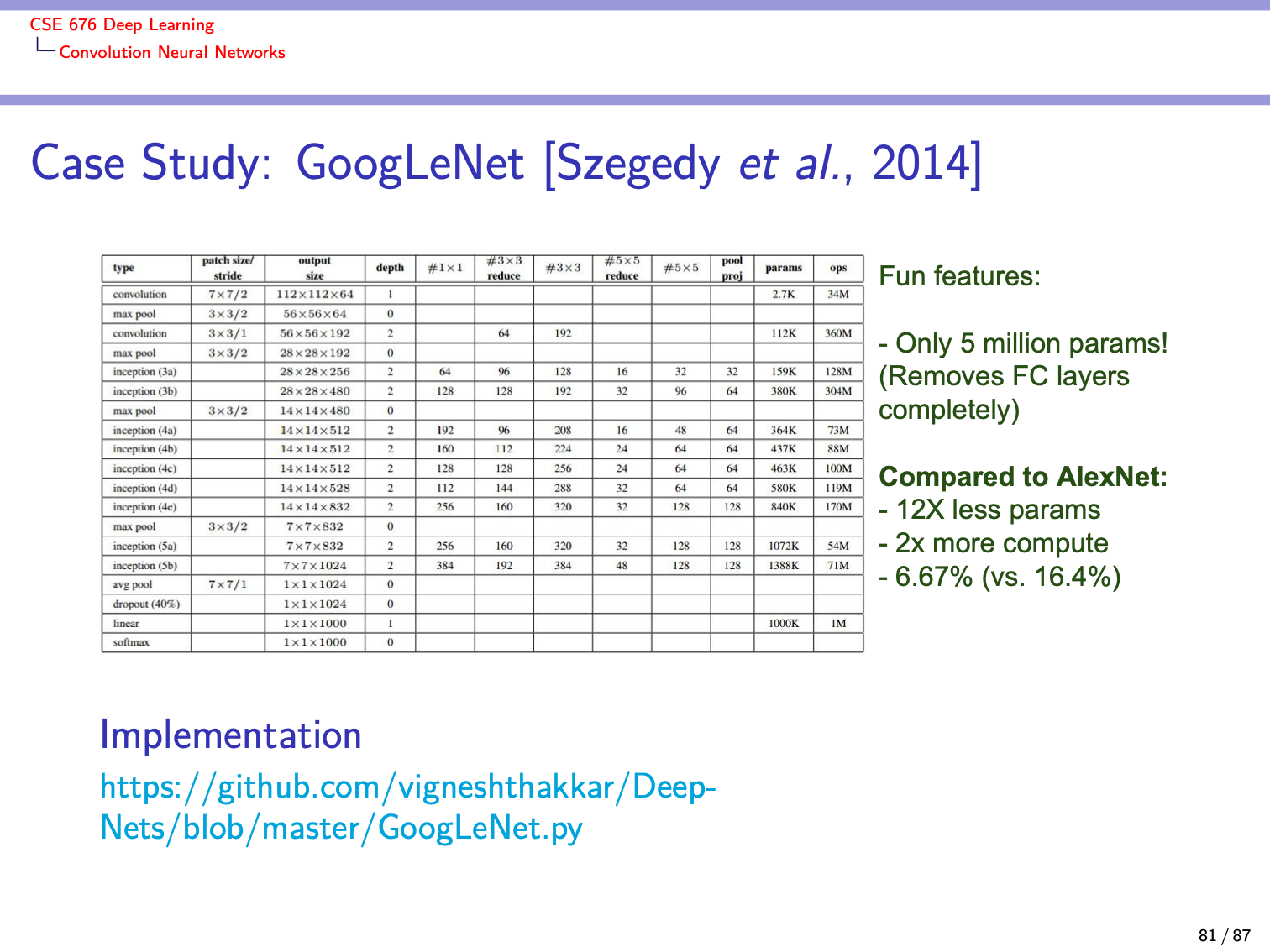1270x952 pixels.
Task: Click 'Only 5 million params!' line
Action: [x=1023, y=343]
